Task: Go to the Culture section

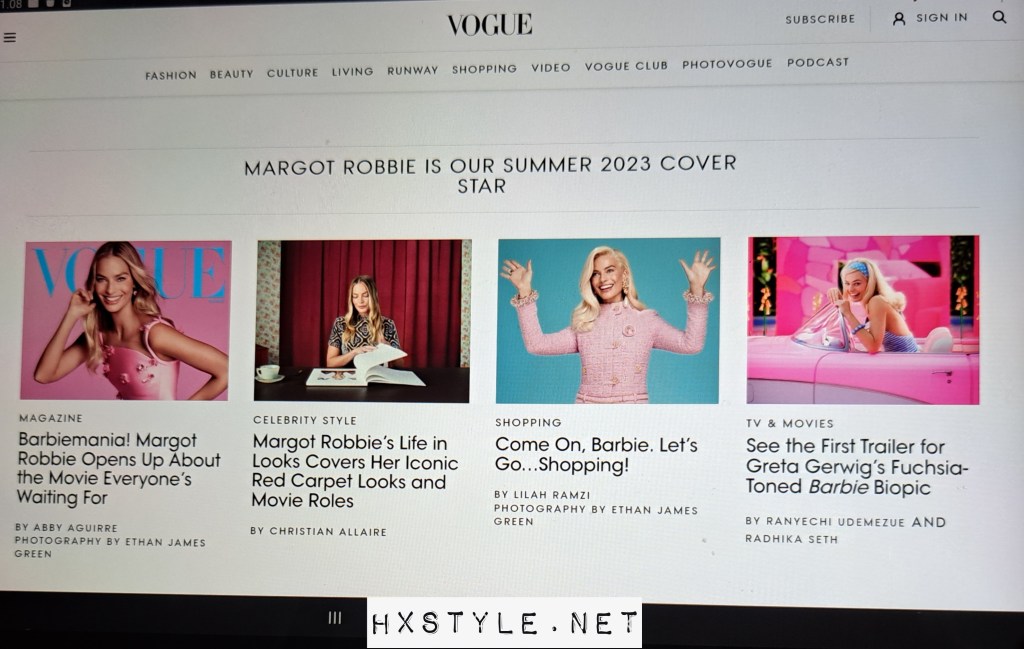Action: (292, 72)
